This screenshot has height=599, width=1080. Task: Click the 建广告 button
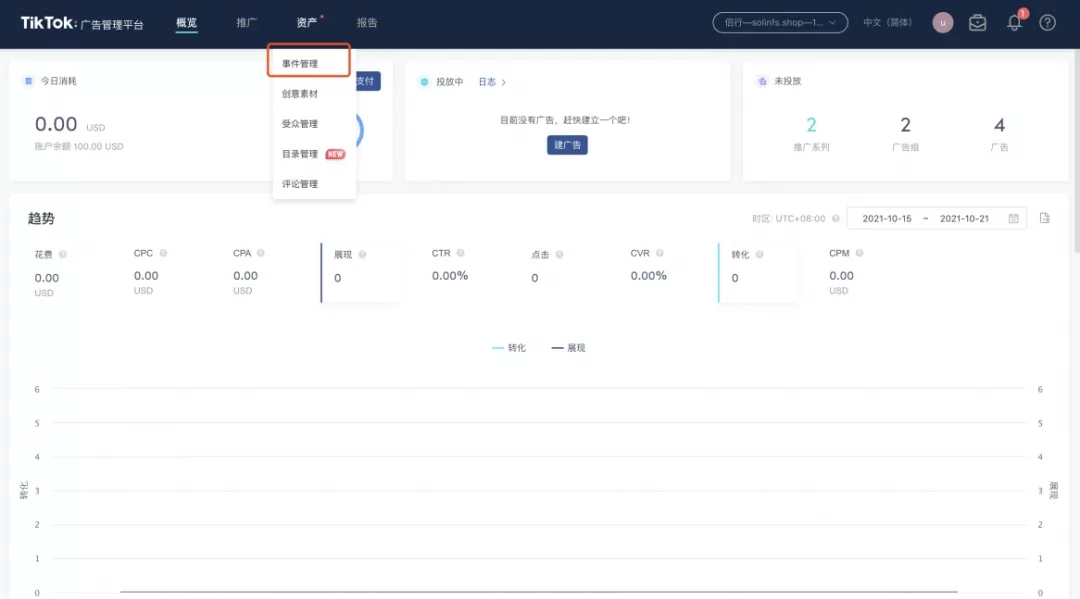click(567, 144)
